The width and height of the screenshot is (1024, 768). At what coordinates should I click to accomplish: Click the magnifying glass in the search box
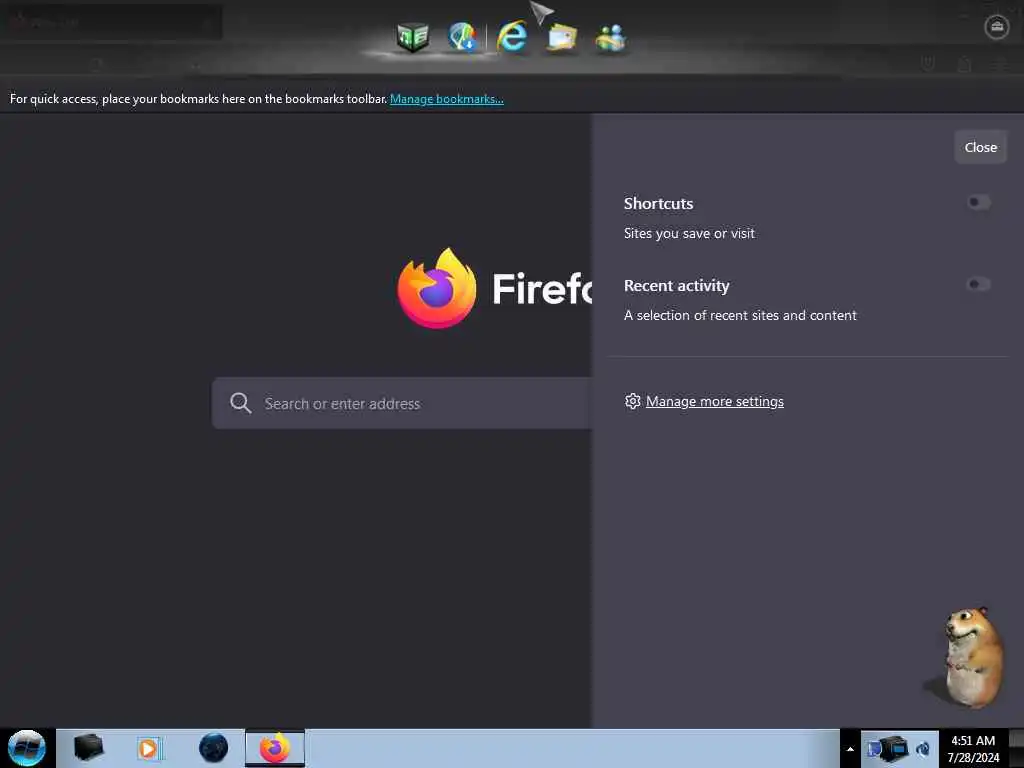pos(240,403)
